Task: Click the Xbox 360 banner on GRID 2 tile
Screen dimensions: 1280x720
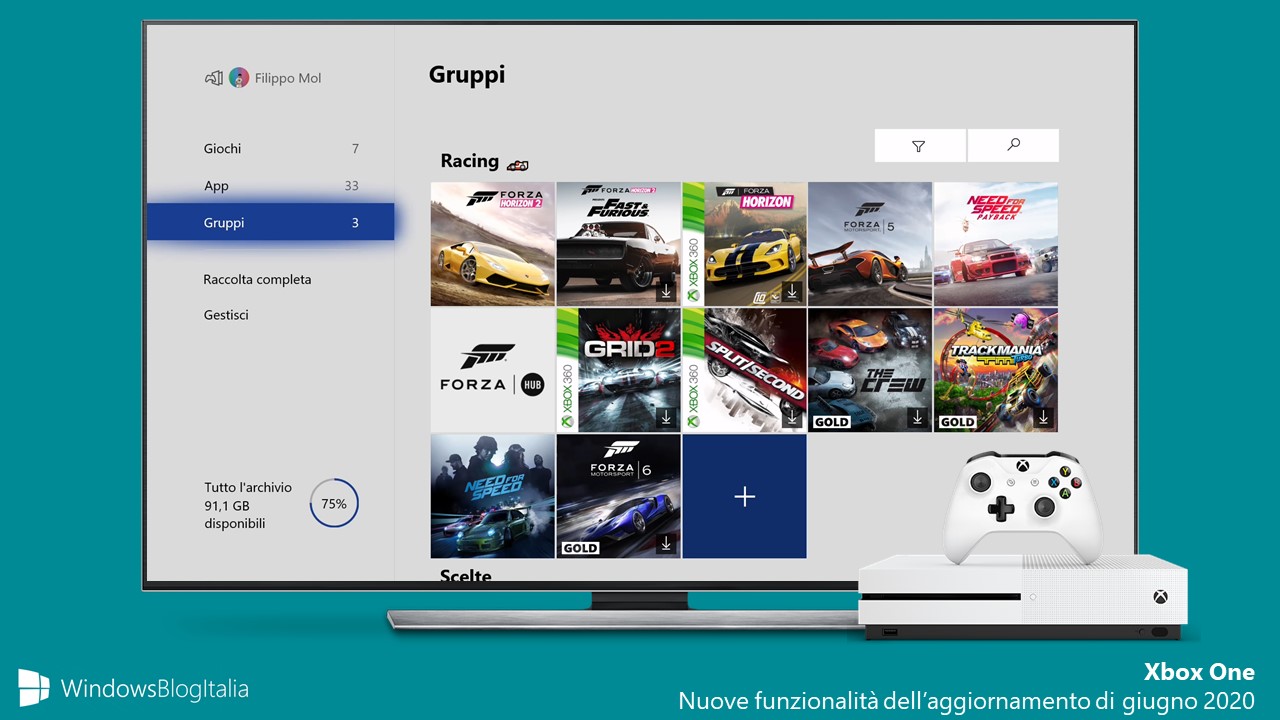Action: pos(567,370)
